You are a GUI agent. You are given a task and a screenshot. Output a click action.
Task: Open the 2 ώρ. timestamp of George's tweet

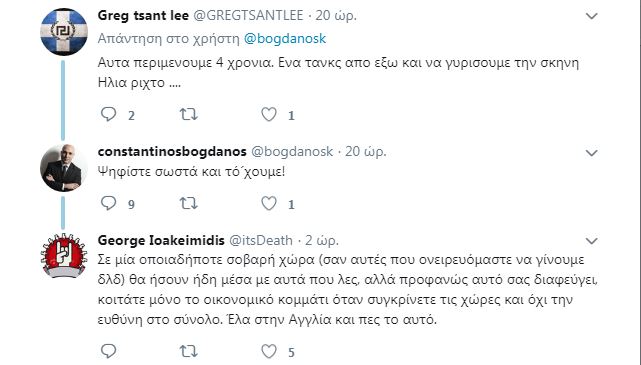(x=322, y=240)
